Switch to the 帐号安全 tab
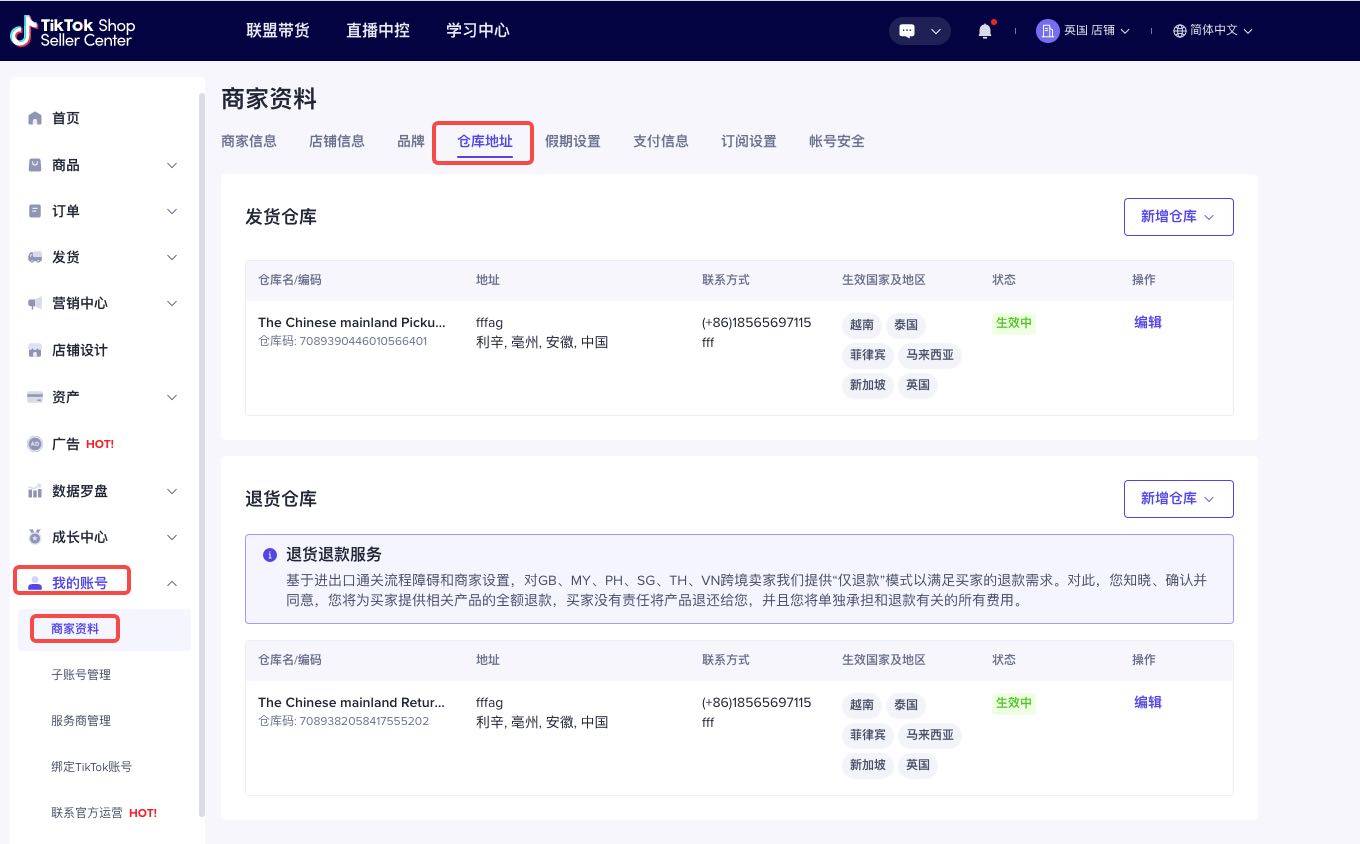Image resolution: width=1360 pixels, height=844 pixels. point(837,141)
